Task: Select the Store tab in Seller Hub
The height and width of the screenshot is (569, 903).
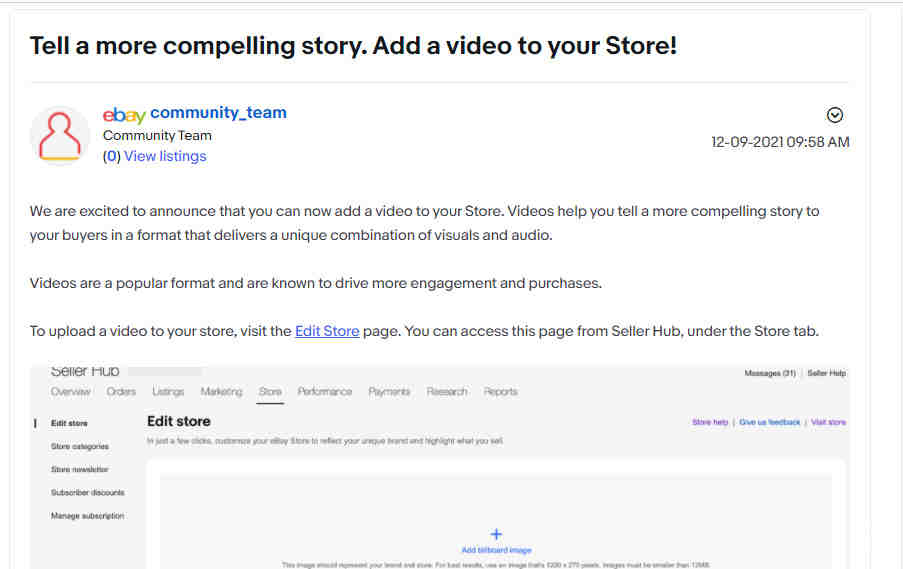Action: point(270,392)
